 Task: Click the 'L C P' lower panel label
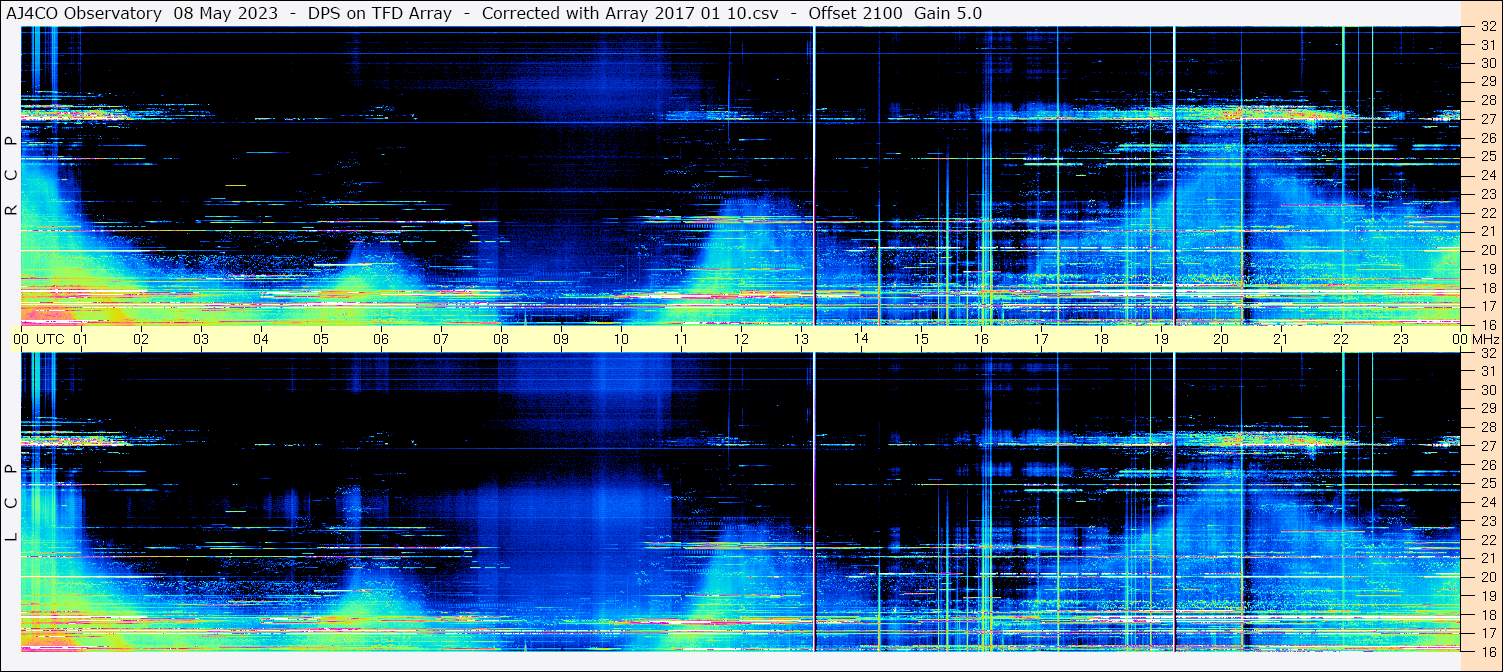click(12, 503)
